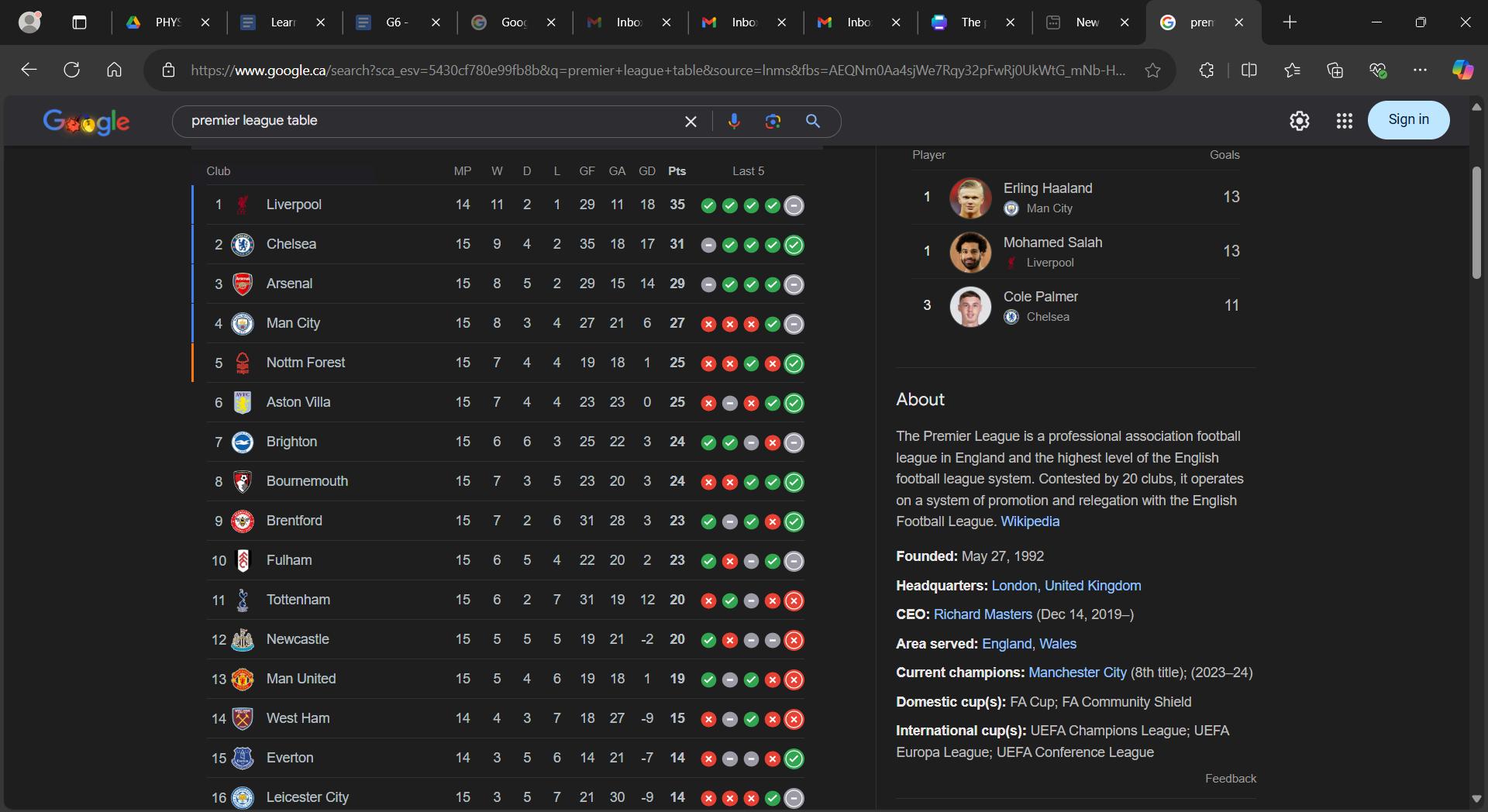Click the Pts column header
This screenshot has width=1488, height=812.
coord(677,171)
